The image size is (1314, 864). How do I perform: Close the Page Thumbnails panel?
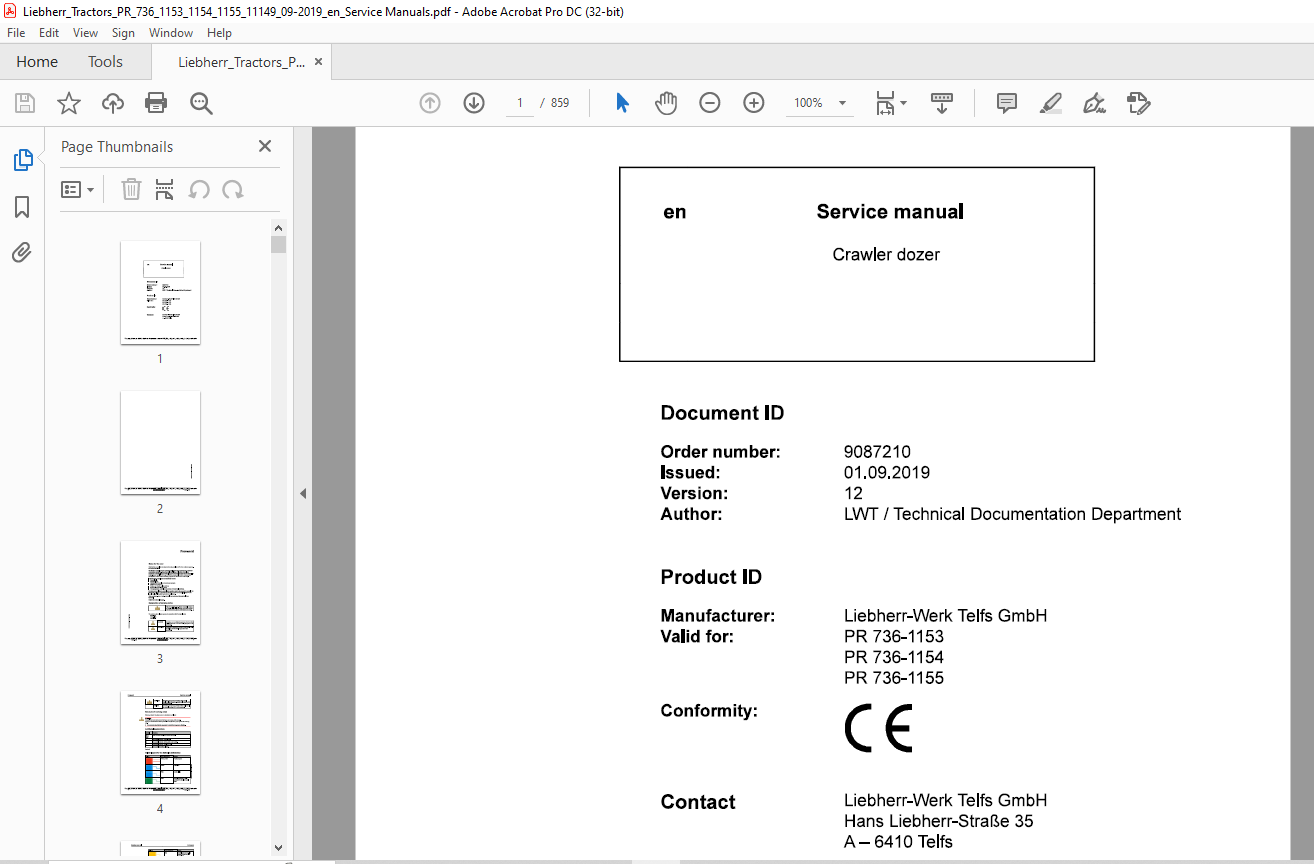[265, 146]
